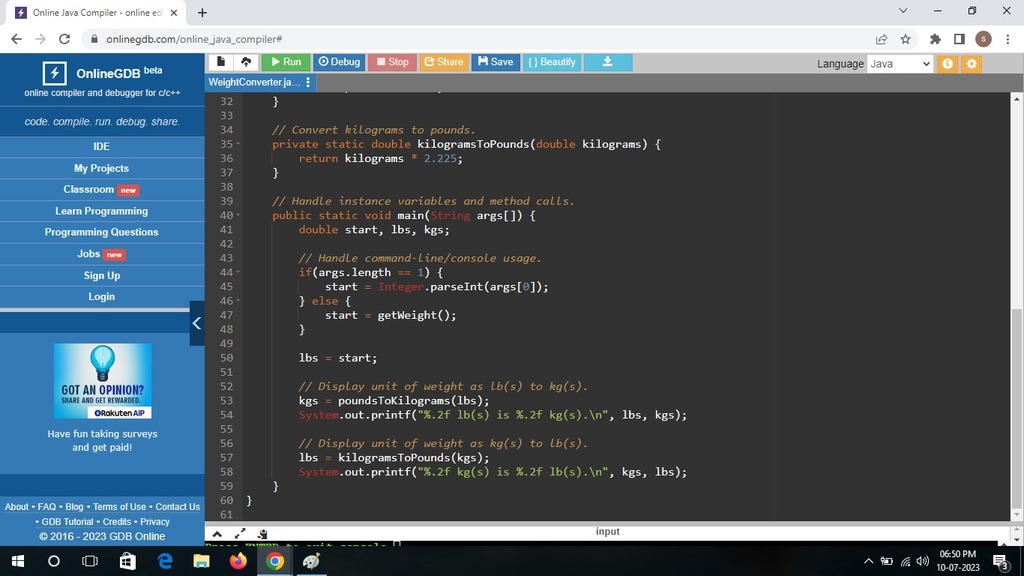Download the code with the download icon
Screen dimensions: 1024x576
[607, 62]
